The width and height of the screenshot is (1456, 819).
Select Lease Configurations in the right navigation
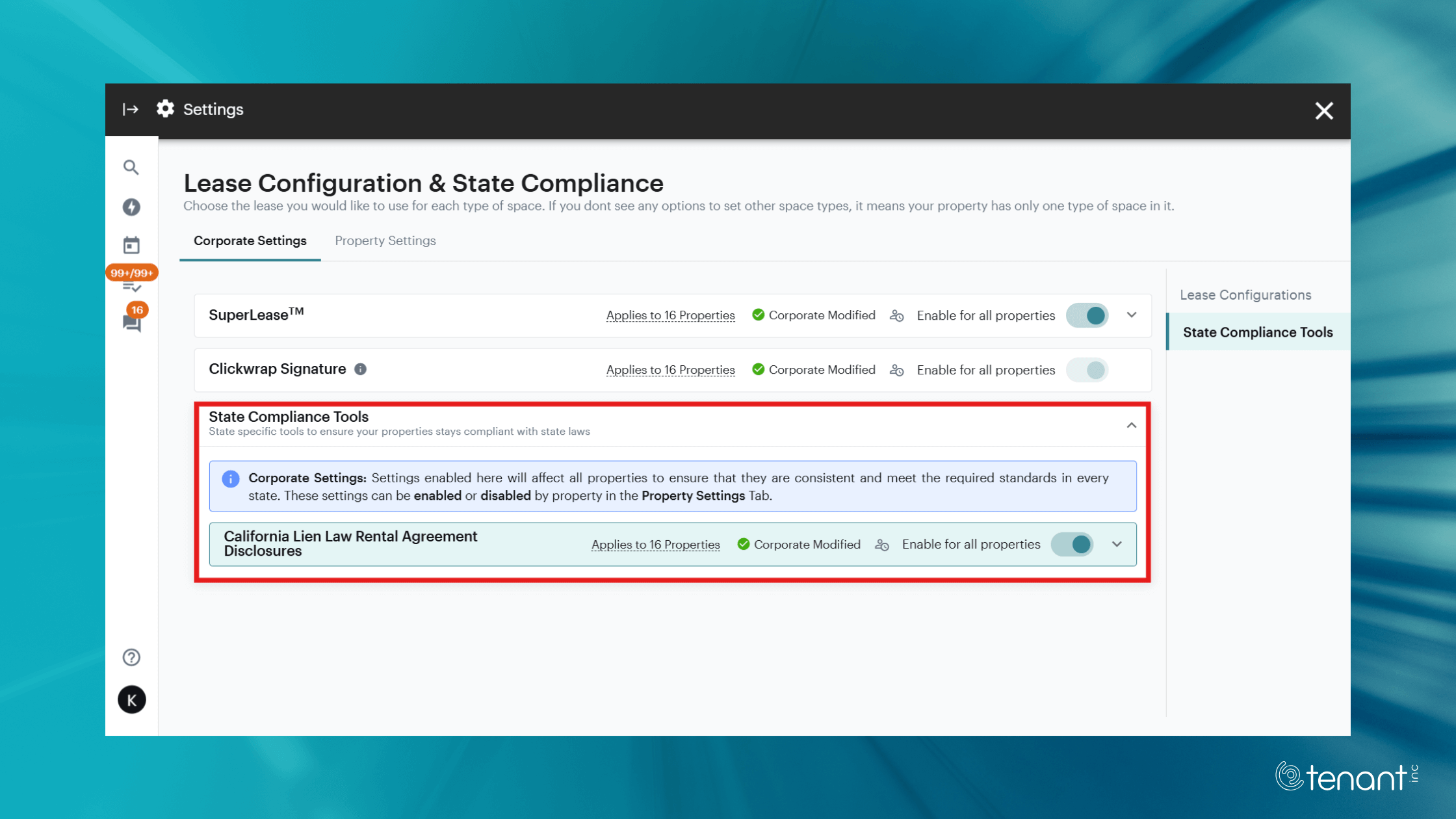[1245, 294]
